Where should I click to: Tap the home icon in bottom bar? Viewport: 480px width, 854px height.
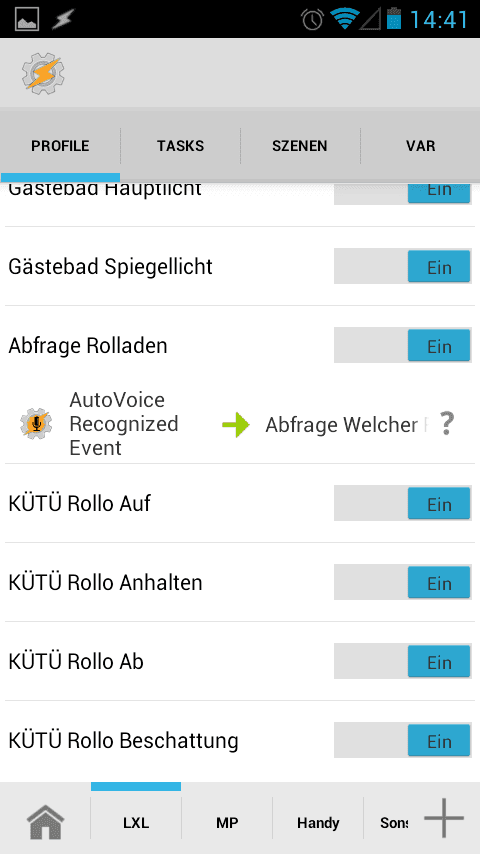click(x=45, y=821)
